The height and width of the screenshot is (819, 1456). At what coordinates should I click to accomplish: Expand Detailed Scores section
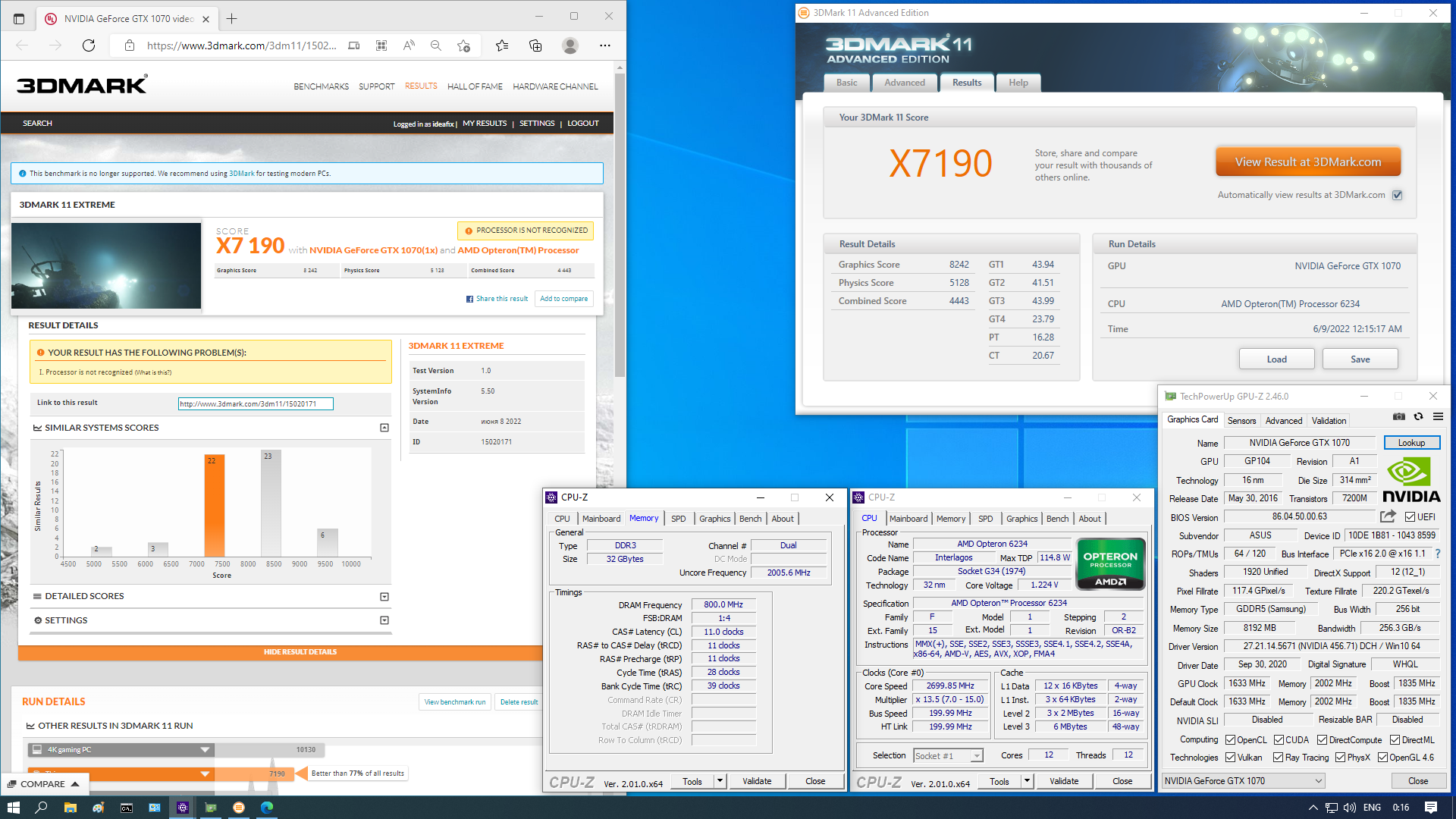tap(384, 597)
